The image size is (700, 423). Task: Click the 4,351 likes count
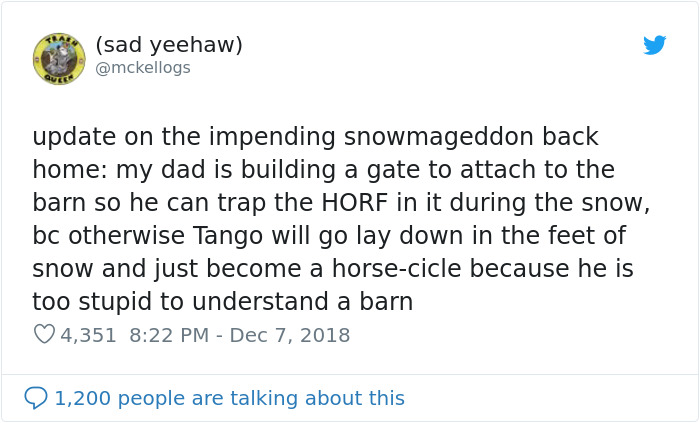click(x=87, y=335)
